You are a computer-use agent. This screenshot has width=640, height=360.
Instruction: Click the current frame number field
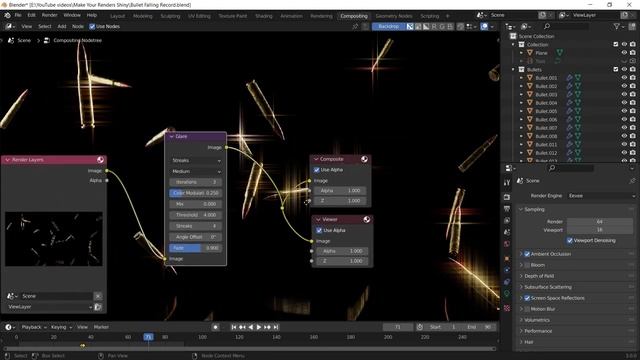398,327
